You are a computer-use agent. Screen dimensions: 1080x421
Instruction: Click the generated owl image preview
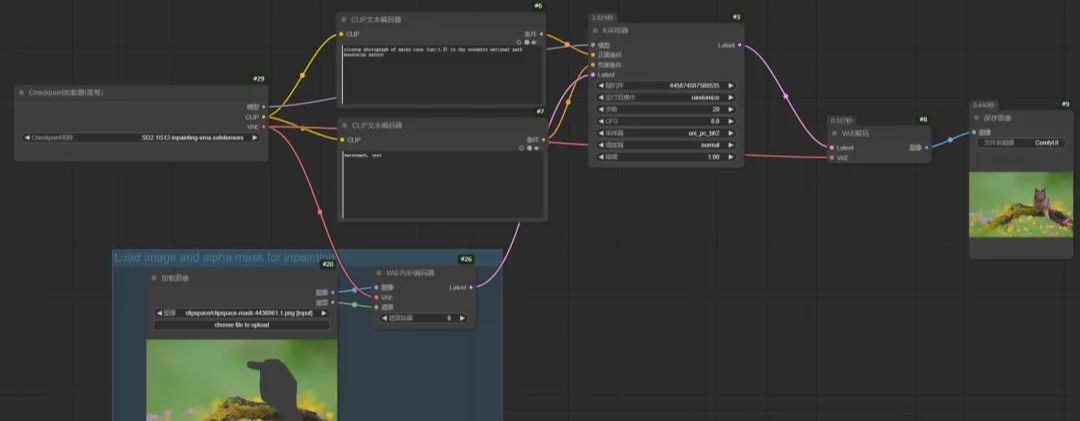point(1020,204)
